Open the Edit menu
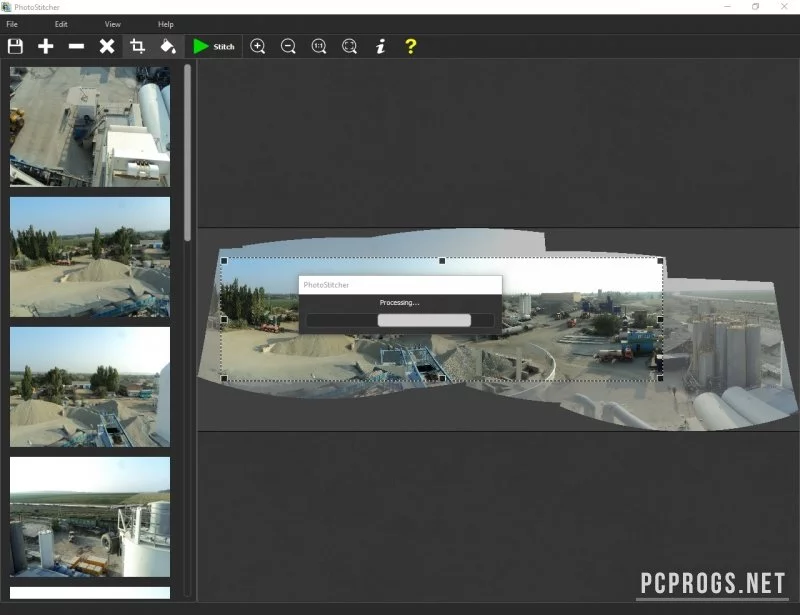This screenshot has height=615, width=800. pos(61,24)
